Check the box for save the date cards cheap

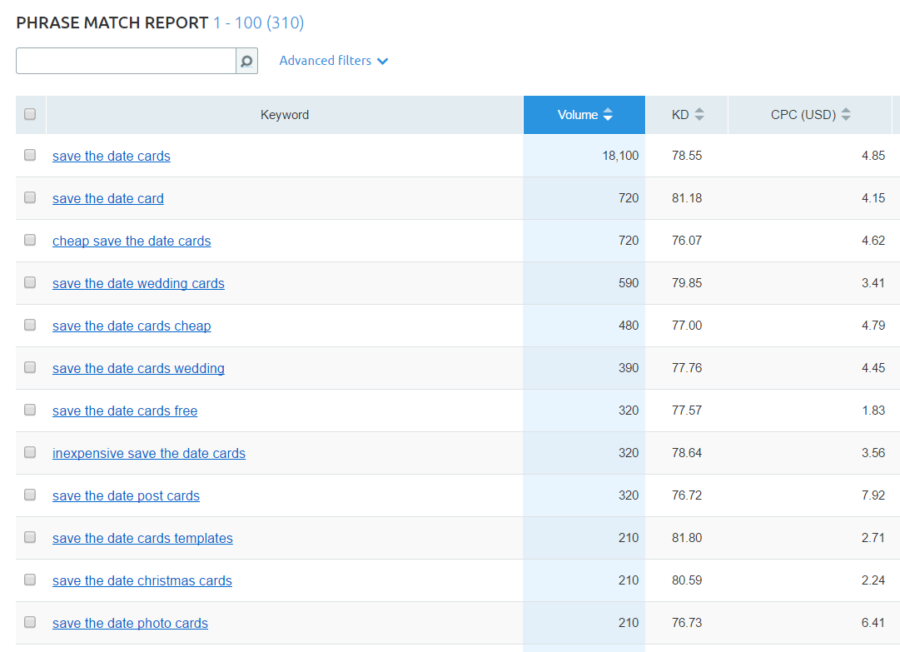[30, 325]
